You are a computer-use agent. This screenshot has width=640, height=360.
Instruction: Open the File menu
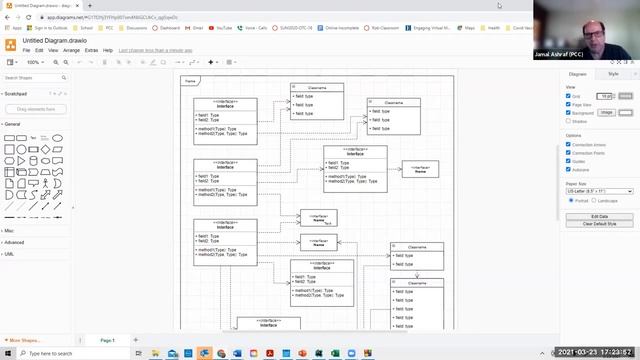[x=26, y=50]
